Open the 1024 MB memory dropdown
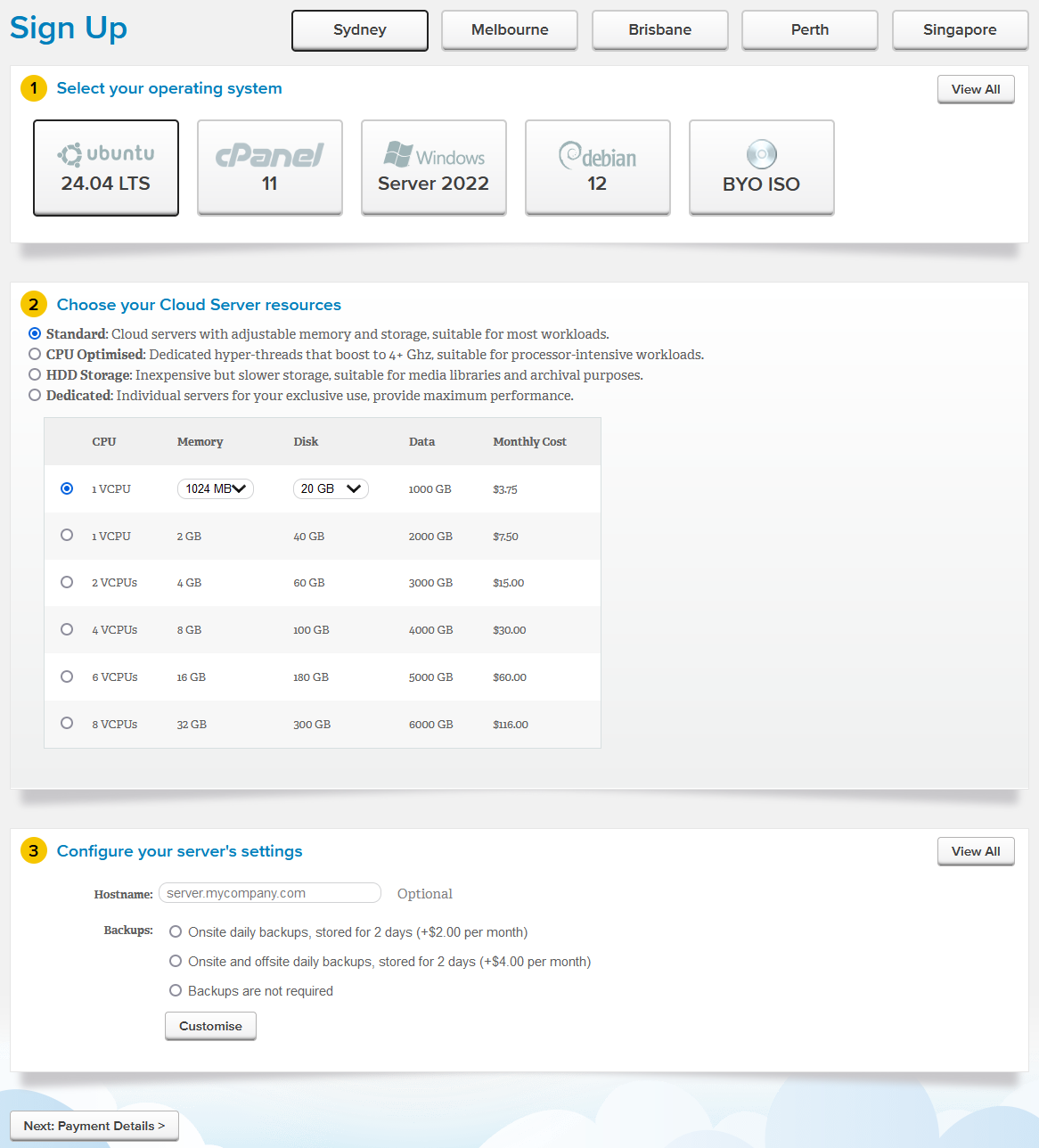The image size is (1039, 1148). tap(216, 488)
